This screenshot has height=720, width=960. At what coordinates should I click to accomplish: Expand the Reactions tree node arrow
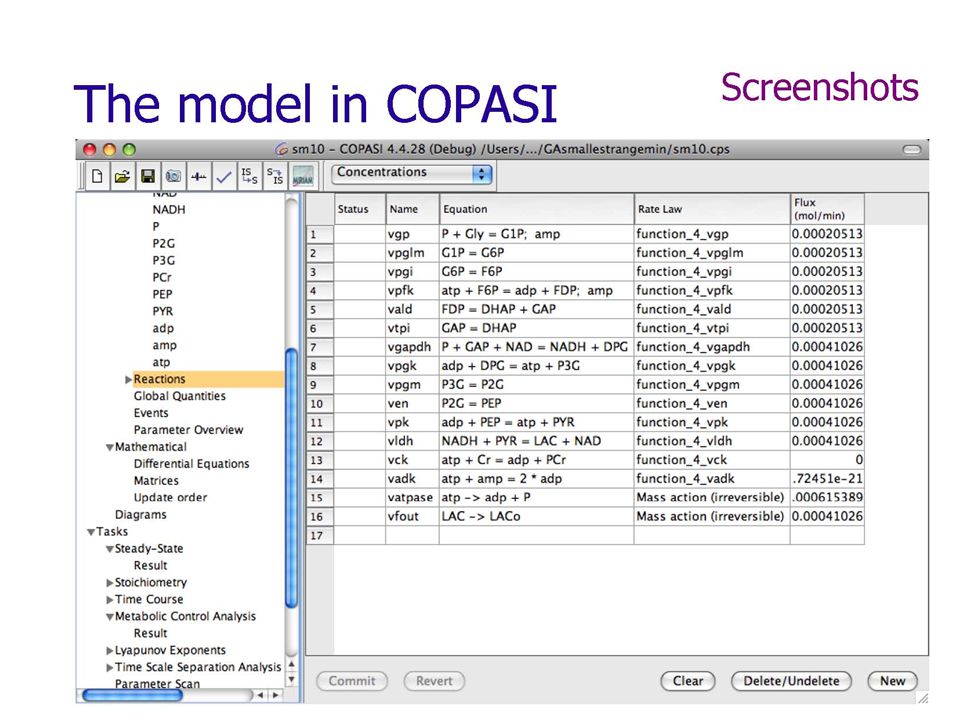pyautogui.click(x=128, y=380)
